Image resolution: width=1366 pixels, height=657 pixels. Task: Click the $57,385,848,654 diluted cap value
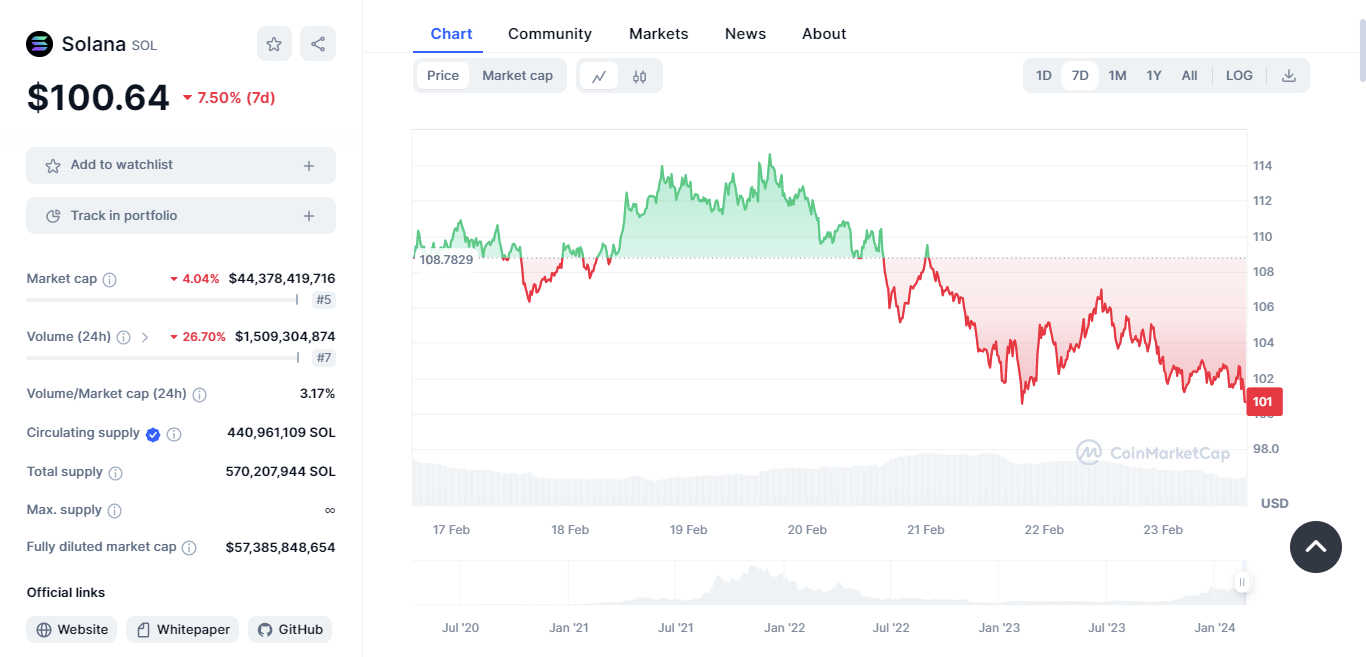280,548
